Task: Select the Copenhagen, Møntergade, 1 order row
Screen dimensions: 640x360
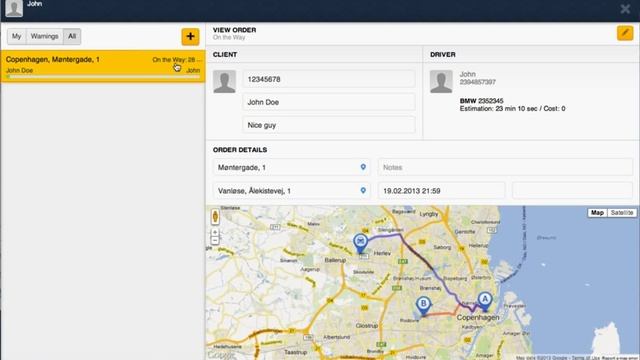Action: coord(103,66)
